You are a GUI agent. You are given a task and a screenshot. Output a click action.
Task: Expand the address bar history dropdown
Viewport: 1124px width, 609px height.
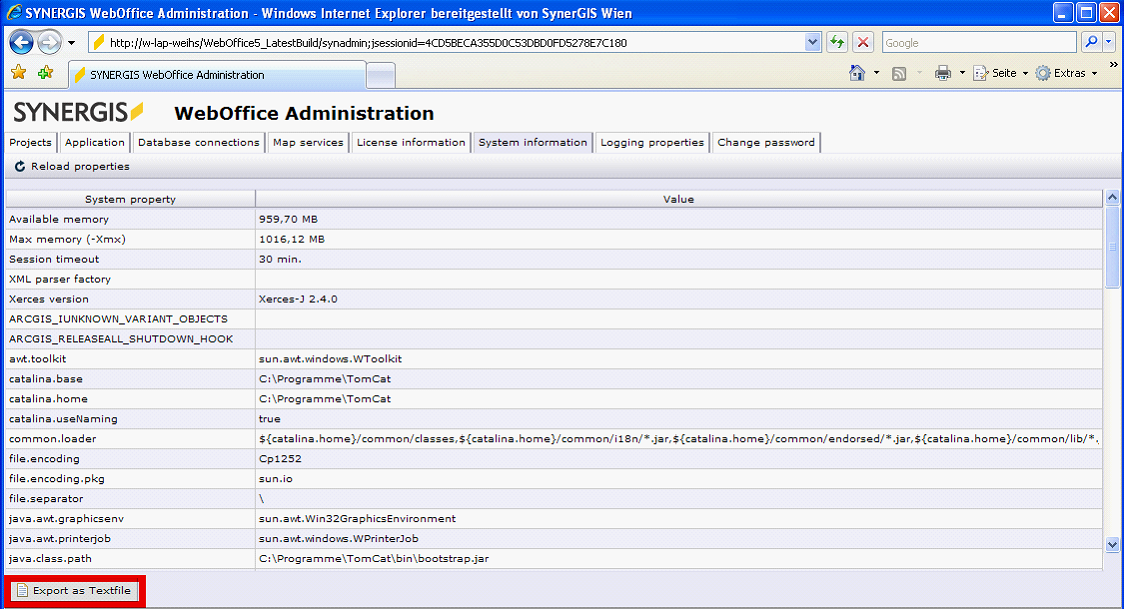coord(811,42)
